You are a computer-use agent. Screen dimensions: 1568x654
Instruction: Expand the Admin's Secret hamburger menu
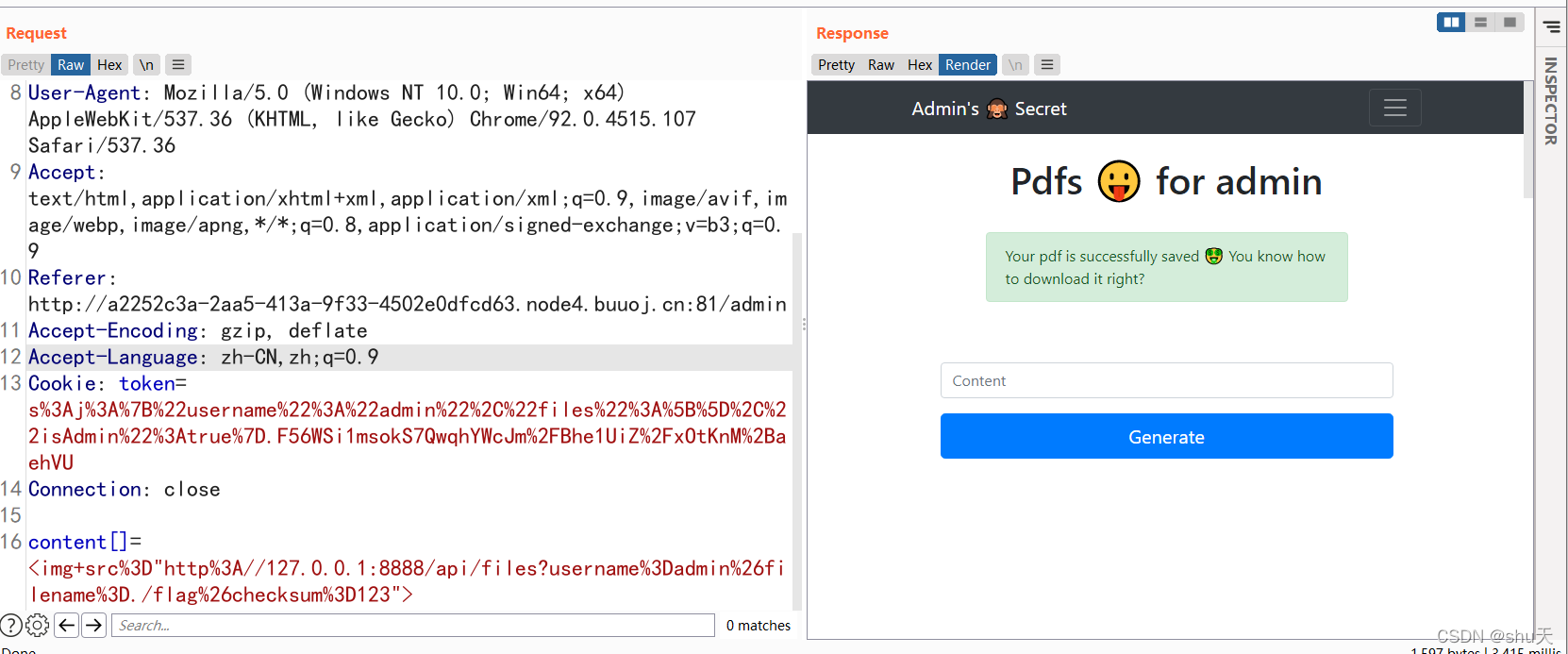coord(1395,108)
